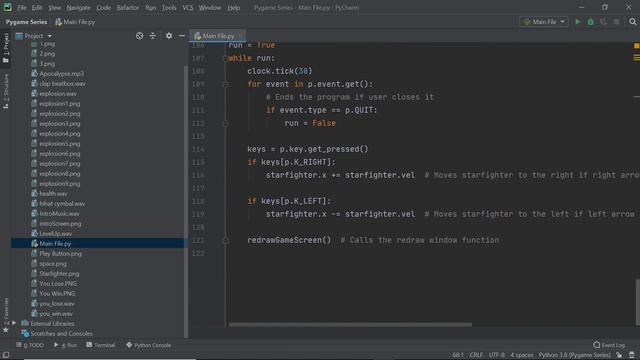Hide the Project panel using minus icon
This screenshot has width=640, height=360.
pos(182,36)
